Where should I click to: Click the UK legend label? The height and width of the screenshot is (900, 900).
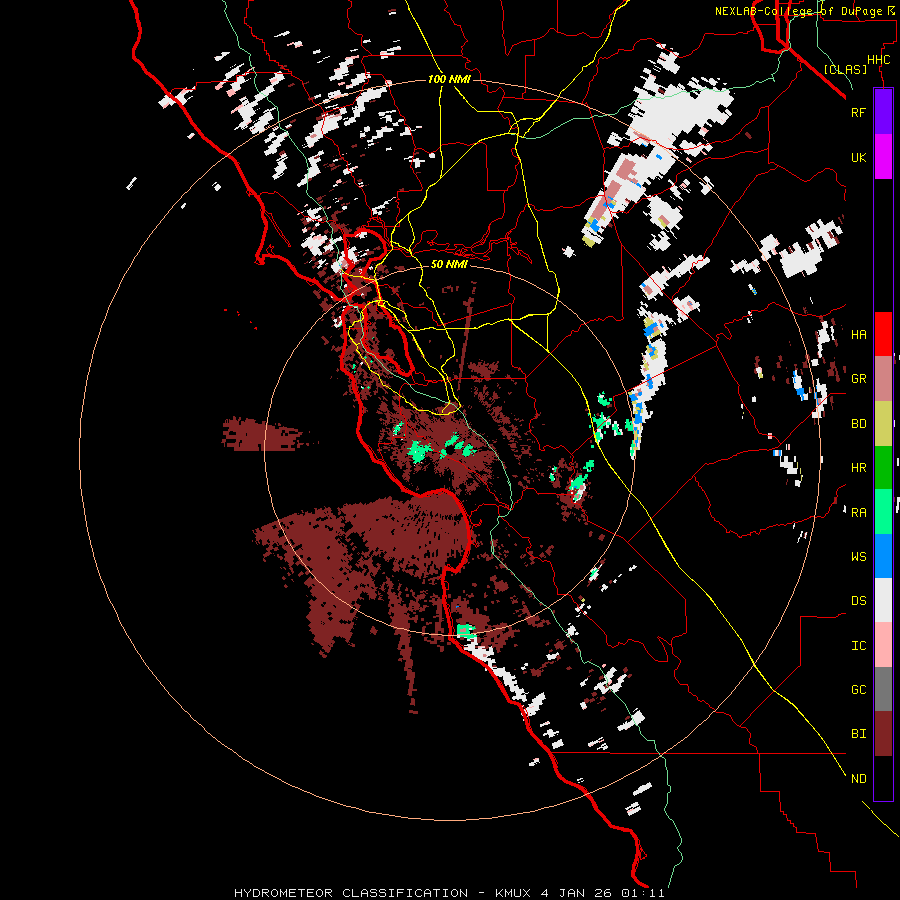858,158
